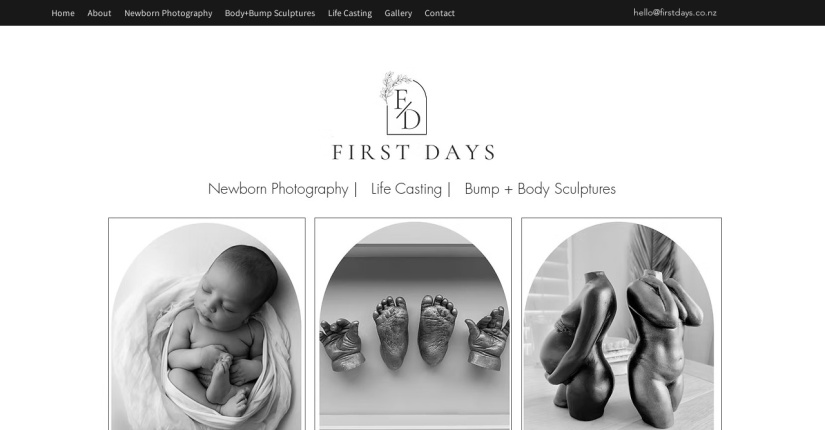Image resolution: width=825 pixels, height=430 pixels.
Task: Open the swaddled newborn baby photo
Action: tap(207, 324)
